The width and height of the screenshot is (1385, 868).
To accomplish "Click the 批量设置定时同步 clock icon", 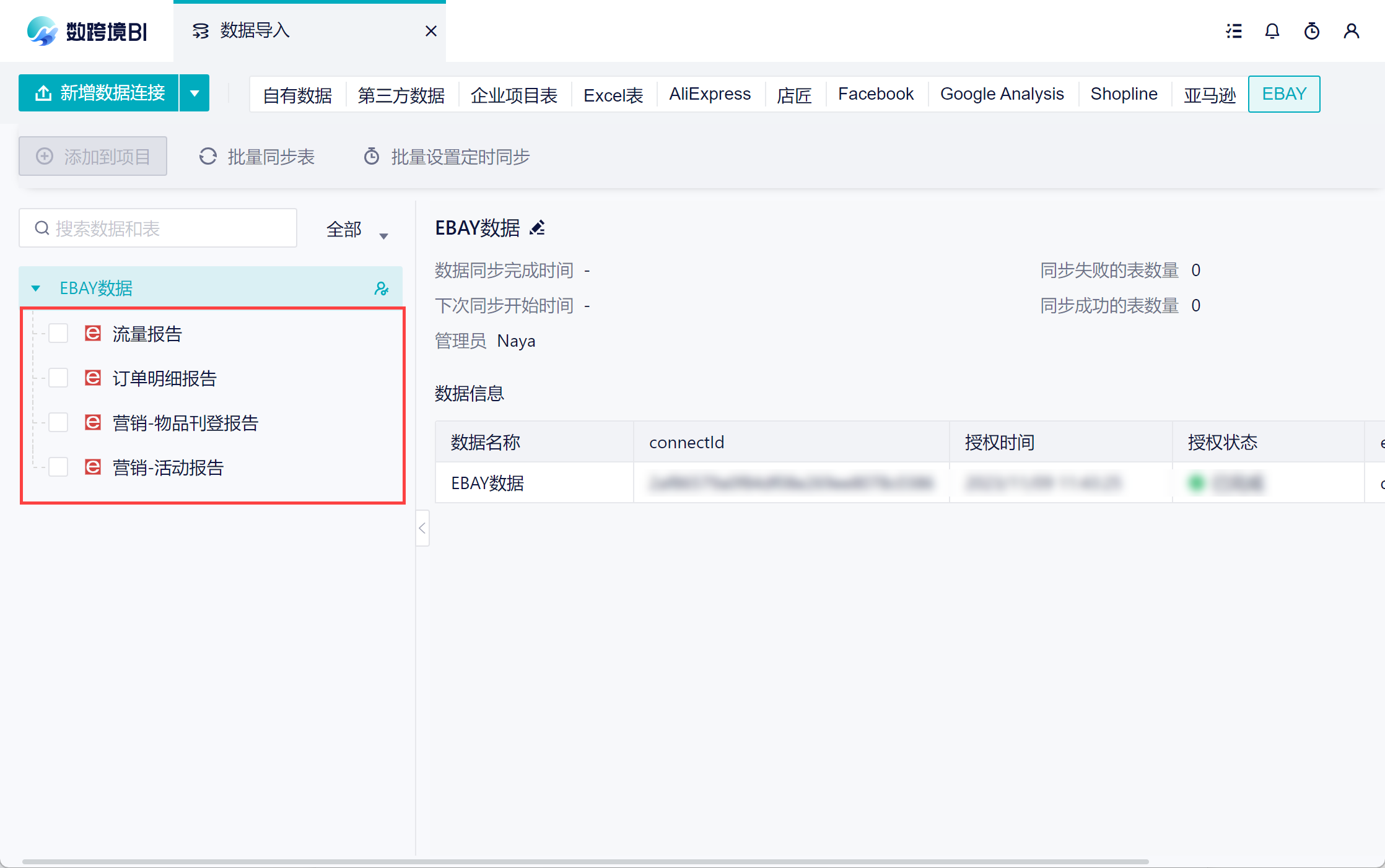I will [x=372, y=157].
